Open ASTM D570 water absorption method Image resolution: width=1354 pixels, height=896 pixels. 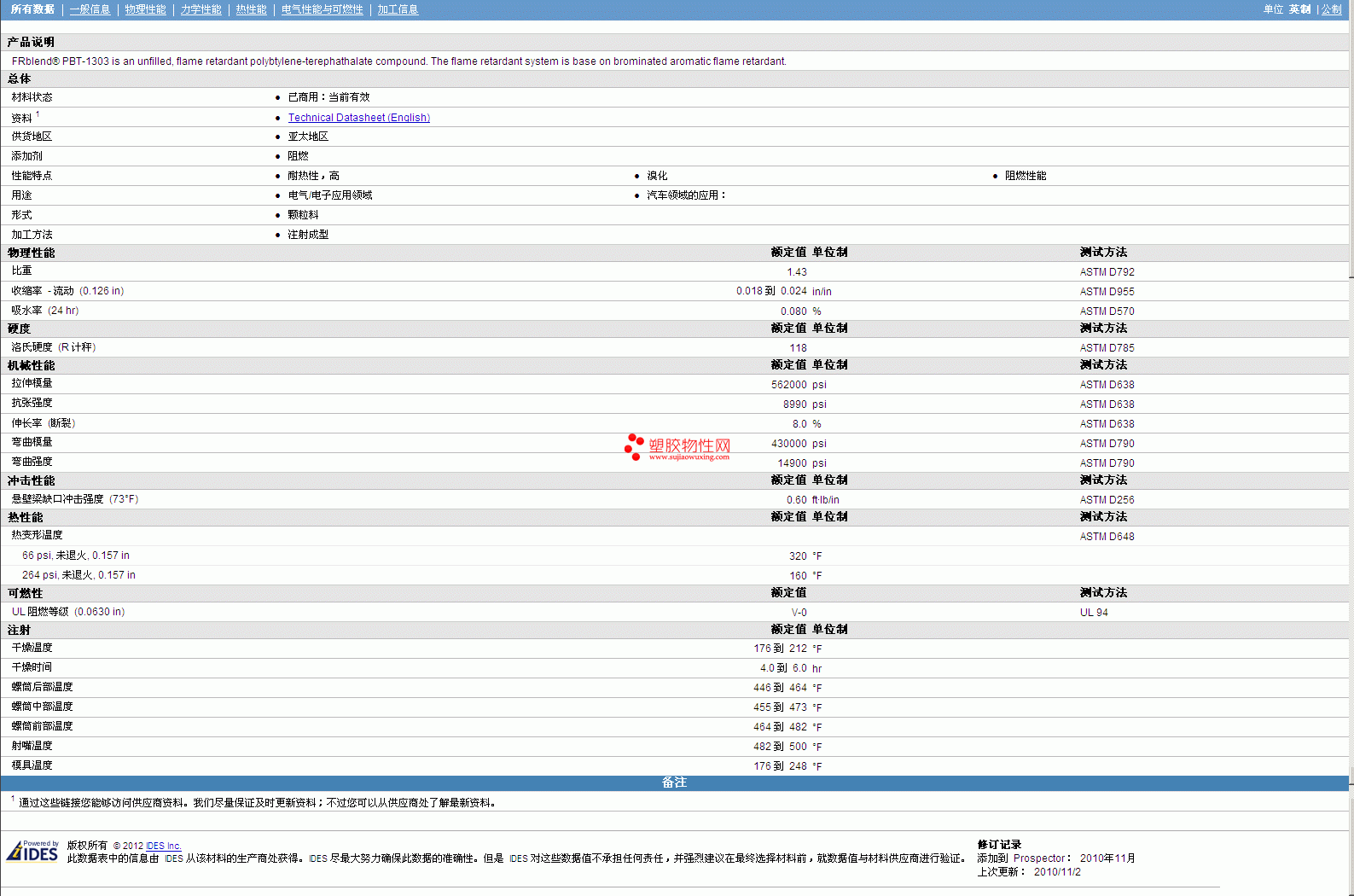1107,311
